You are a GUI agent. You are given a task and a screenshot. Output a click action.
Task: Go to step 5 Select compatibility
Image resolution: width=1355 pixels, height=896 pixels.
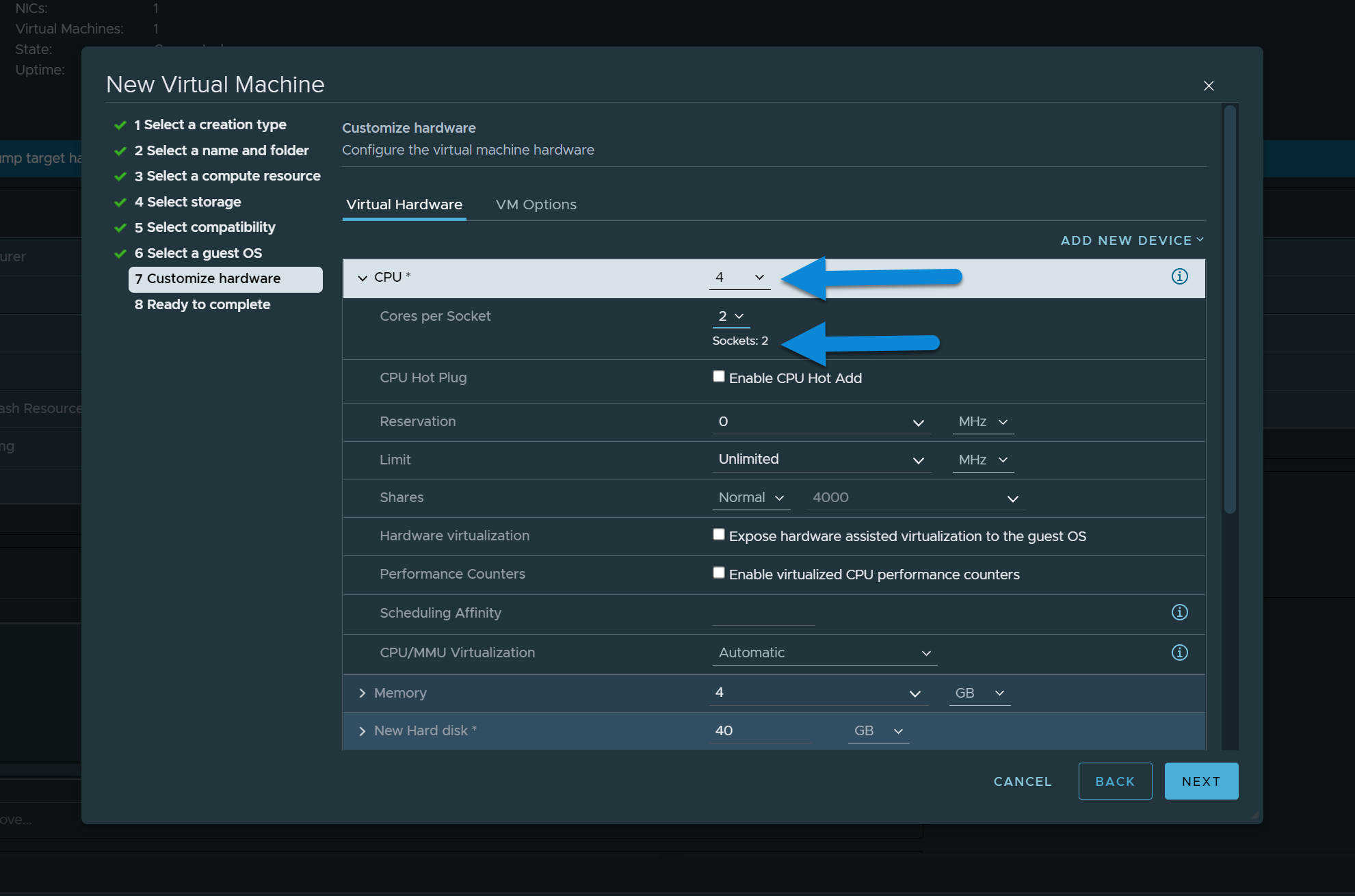point(205,227)
